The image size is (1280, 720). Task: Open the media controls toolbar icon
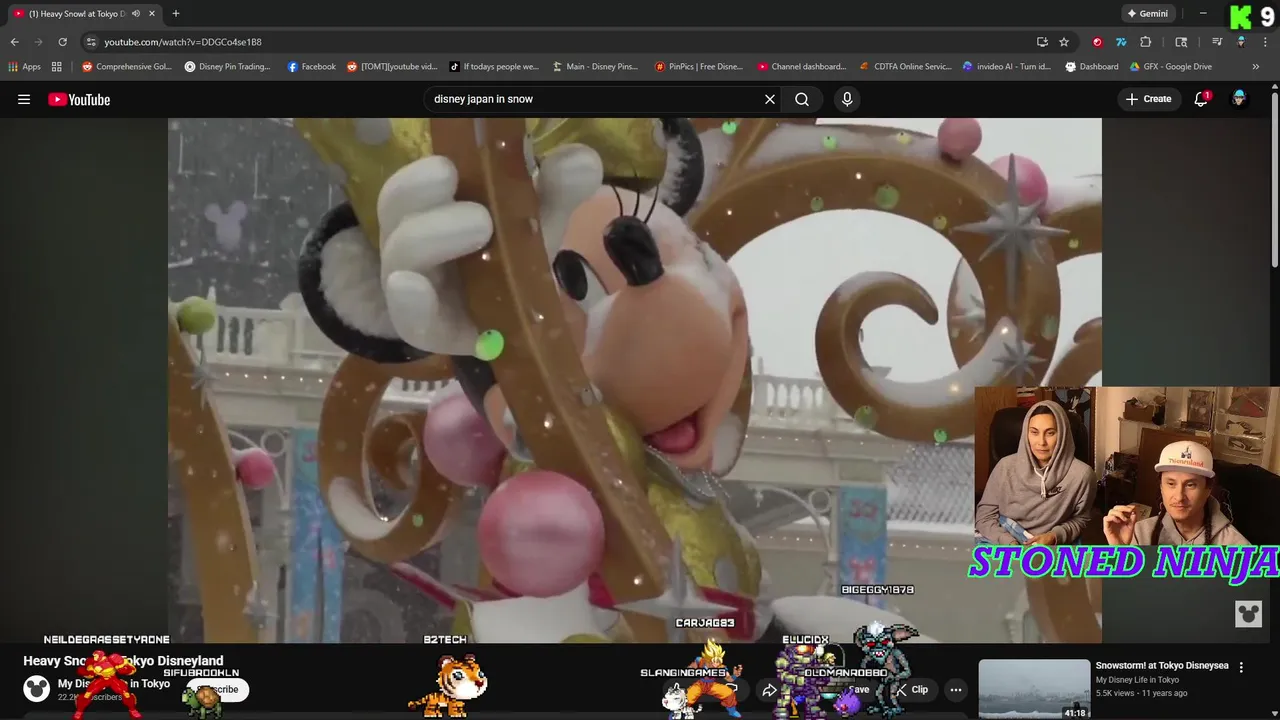(x=1217, y=42)
